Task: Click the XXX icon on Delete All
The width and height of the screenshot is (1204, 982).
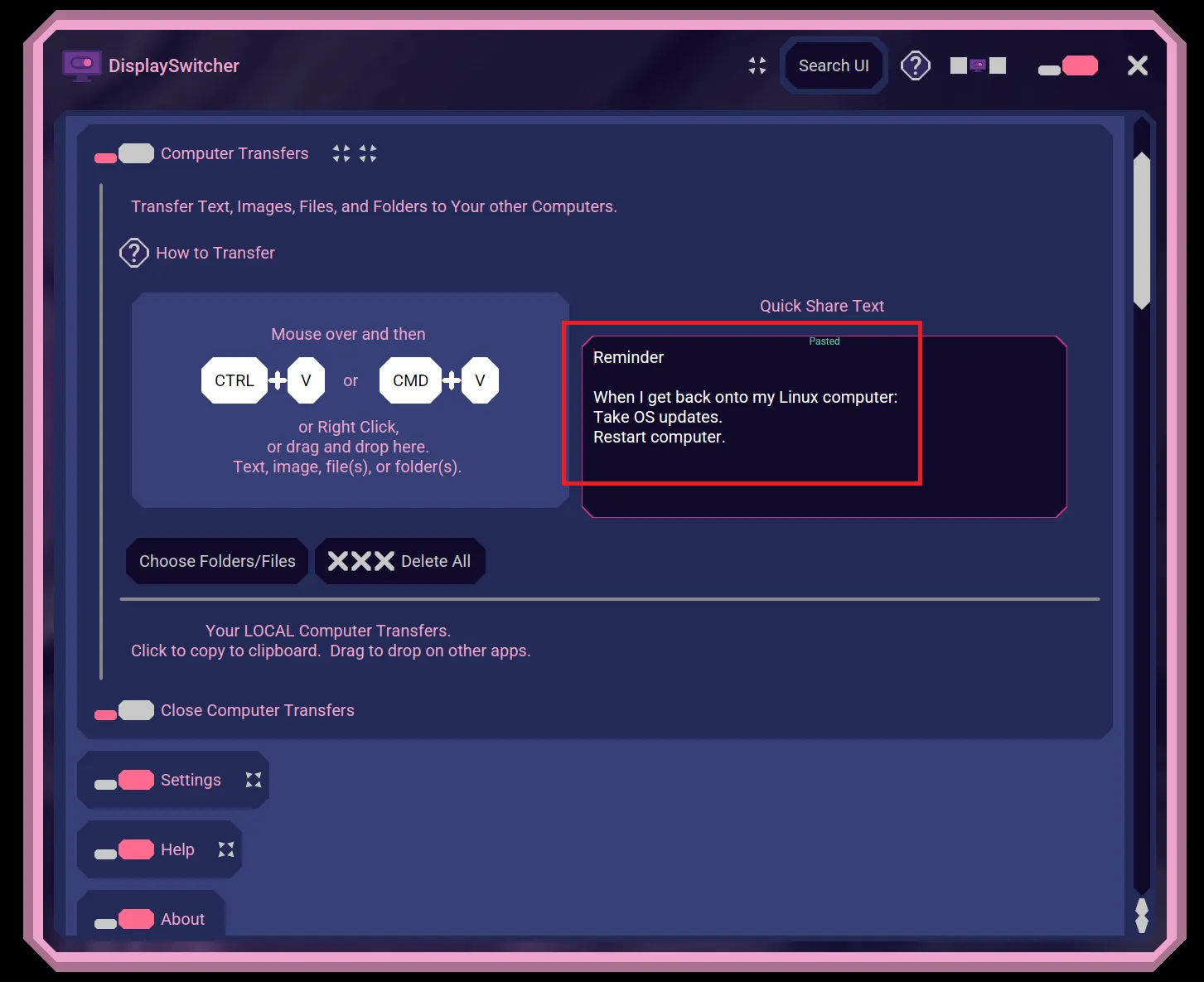Action: 361,561
